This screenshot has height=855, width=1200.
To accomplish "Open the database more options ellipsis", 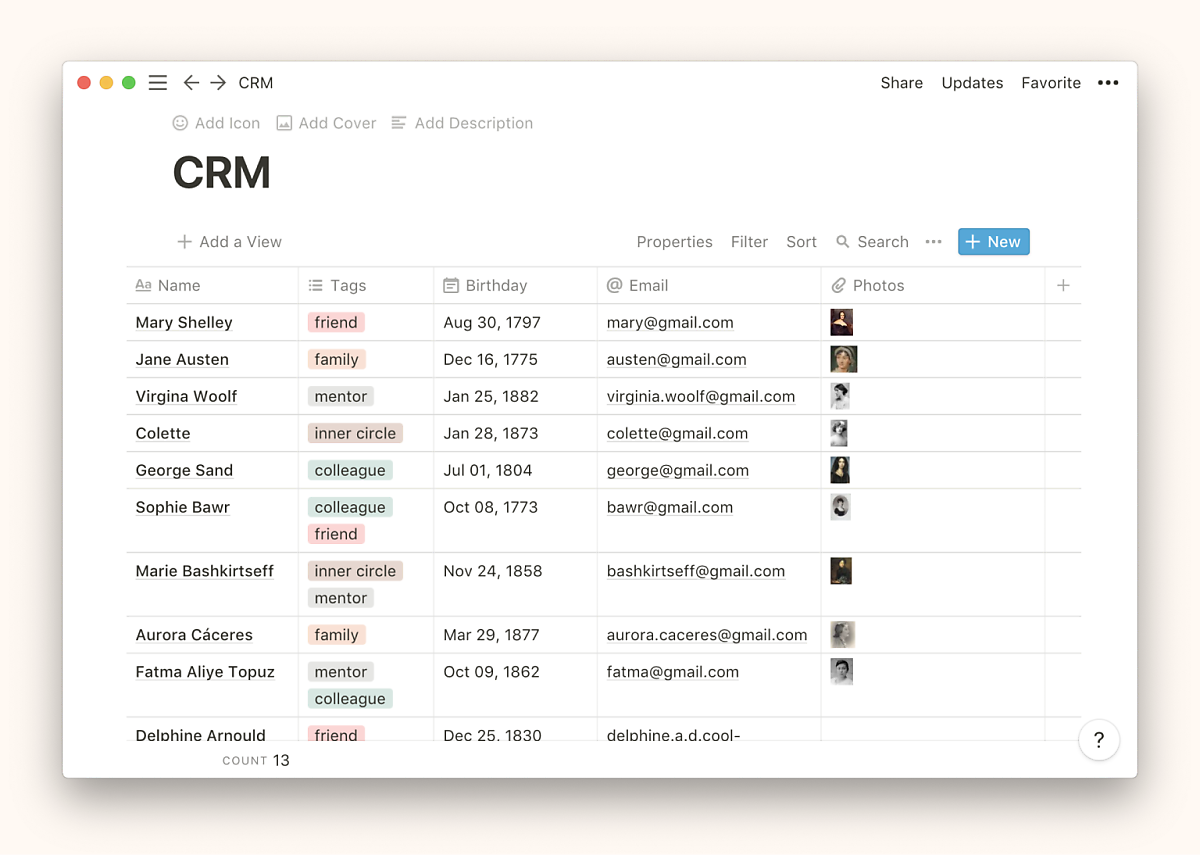I will (x=933, y=242).
